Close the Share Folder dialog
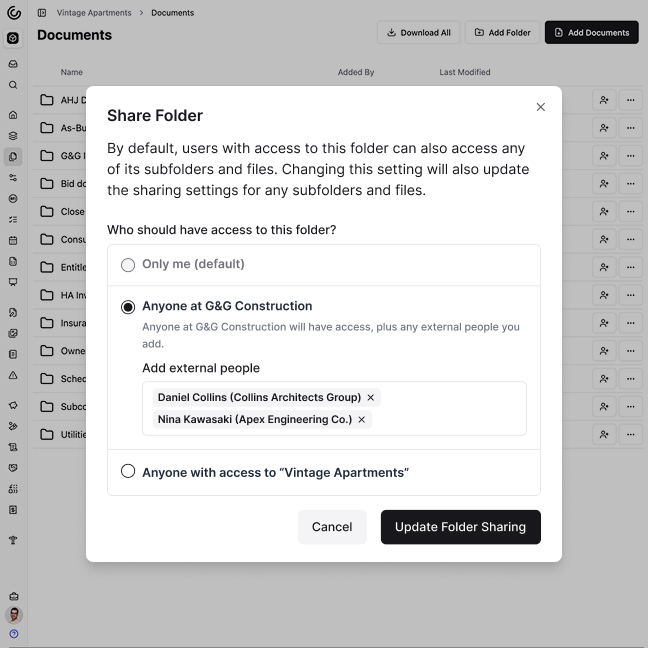Screen dimensions: 648x648 tap(541, 107)
